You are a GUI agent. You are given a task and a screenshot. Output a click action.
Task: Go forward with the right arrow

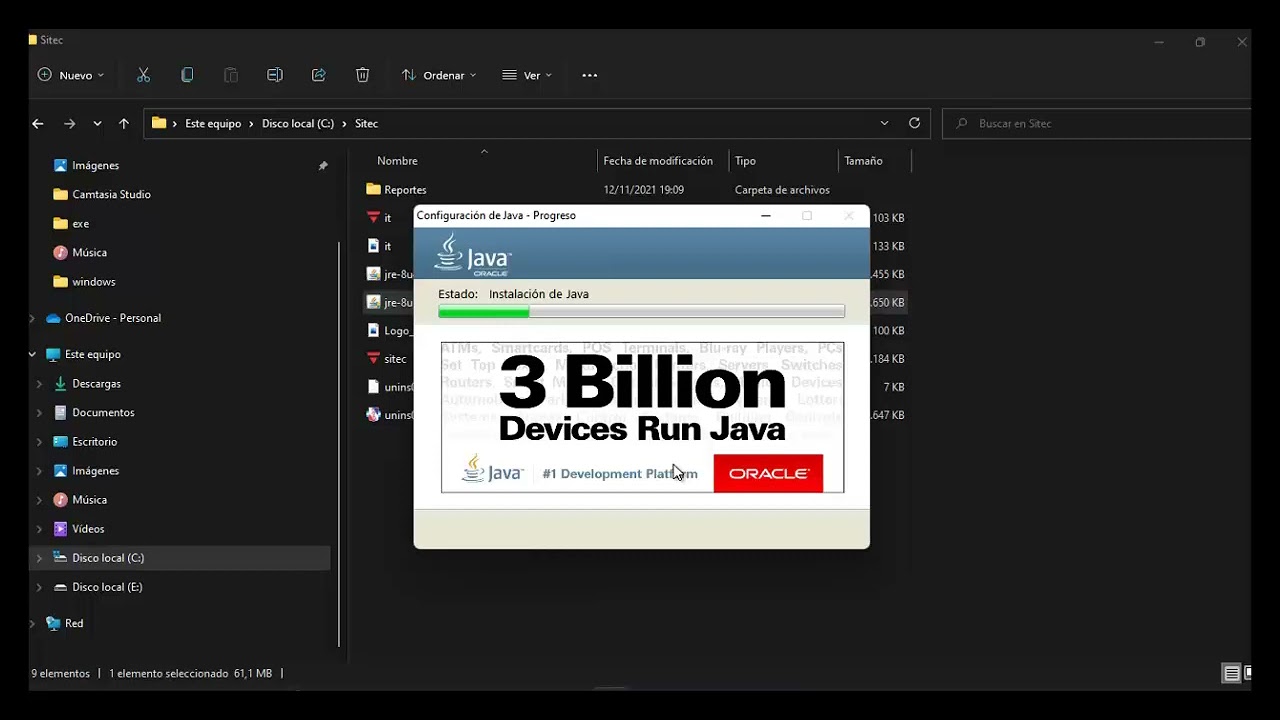click(x=69, y=123)
